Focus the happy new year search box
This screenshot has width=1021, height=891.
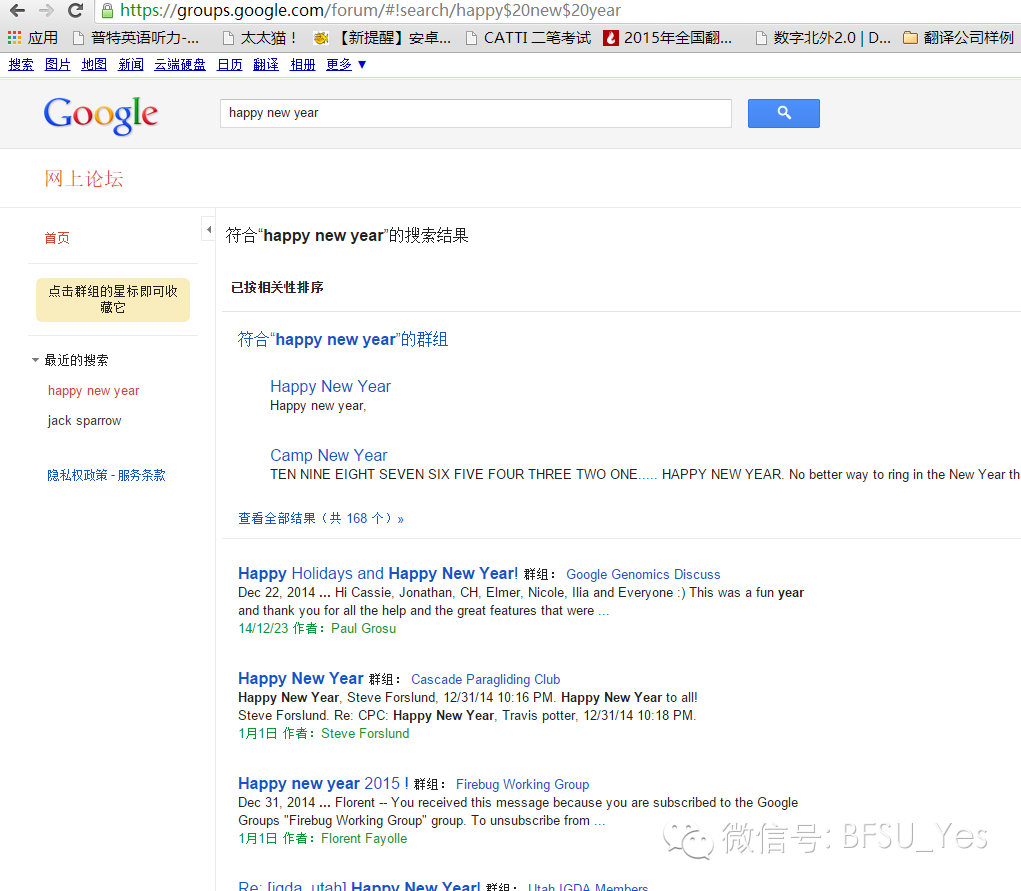tap(476, 113)
